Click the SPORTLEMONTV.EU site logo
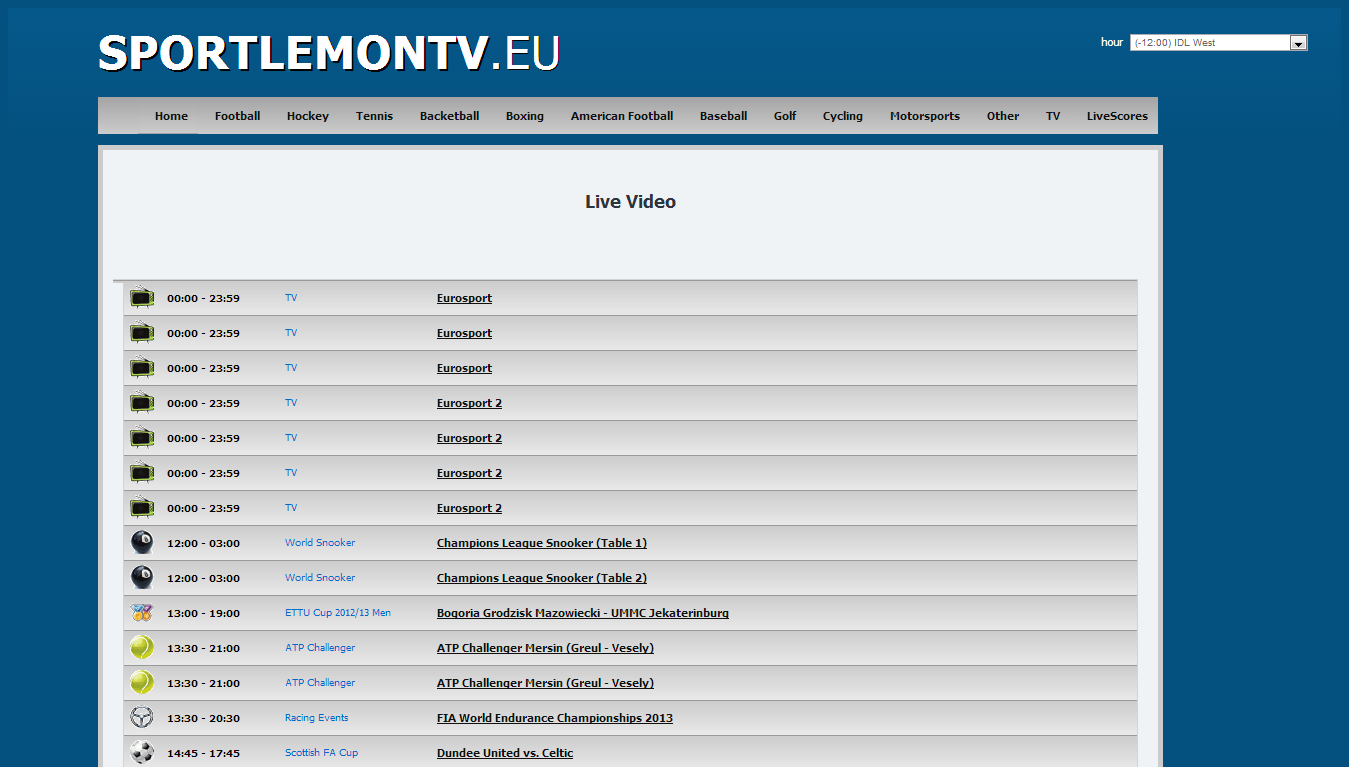Viewport: 1349px width, 767px height. (329, 53)
